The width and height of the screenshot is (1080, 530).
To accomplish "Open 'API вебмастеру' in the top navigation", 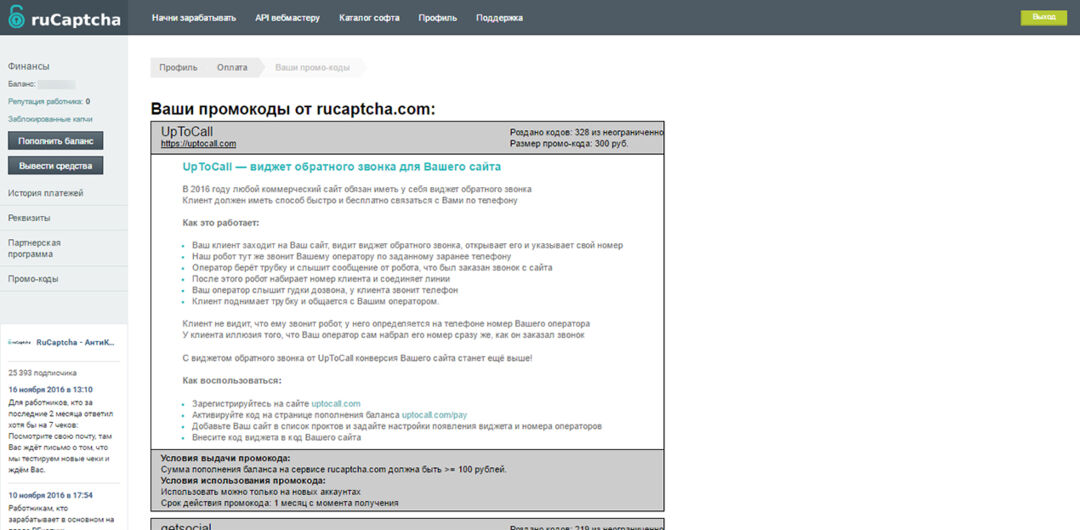I will (287, 18).
